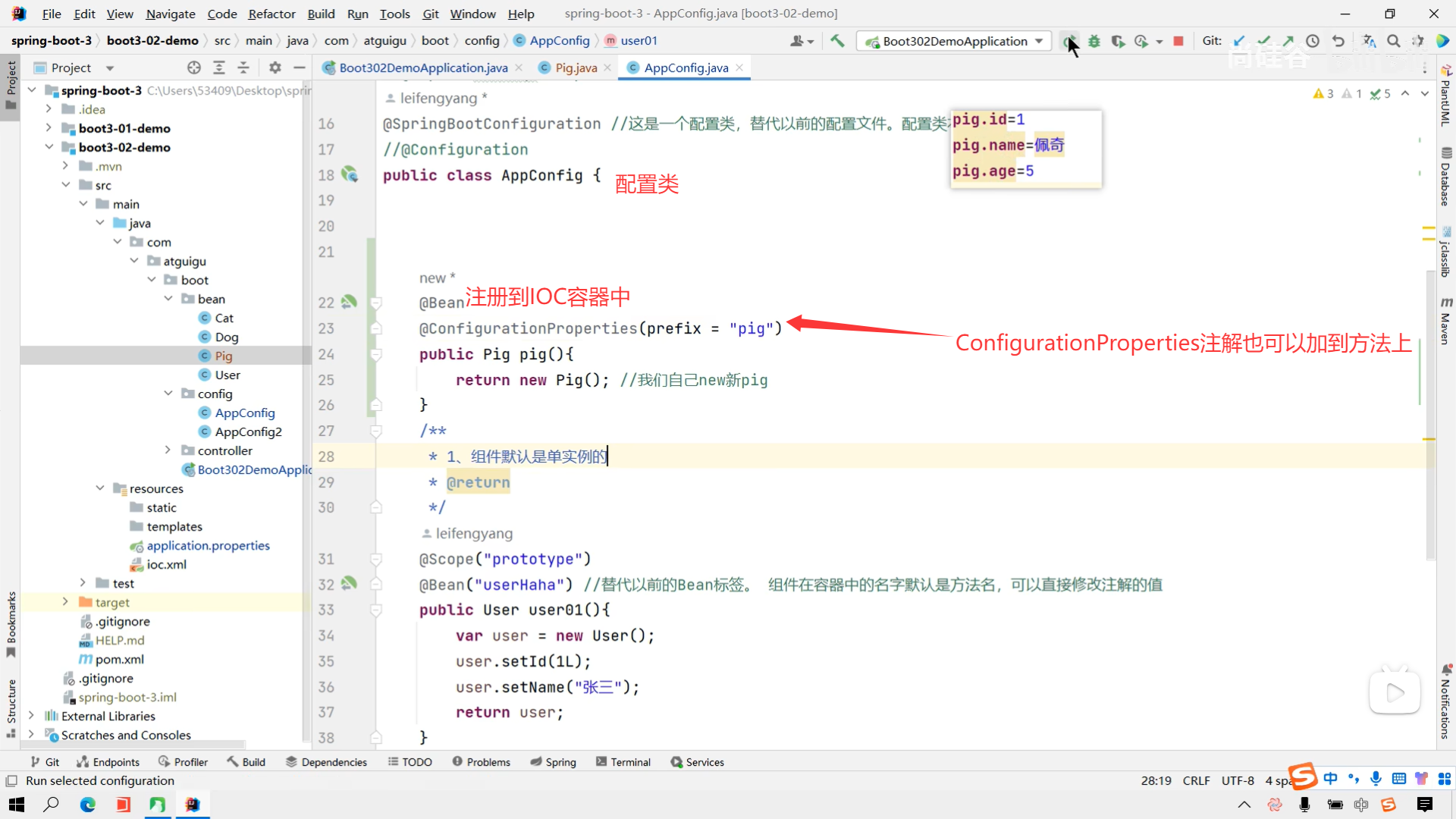
Task: Click the Debug bug icon in toolbar
Action: (x=1094, y=41)
